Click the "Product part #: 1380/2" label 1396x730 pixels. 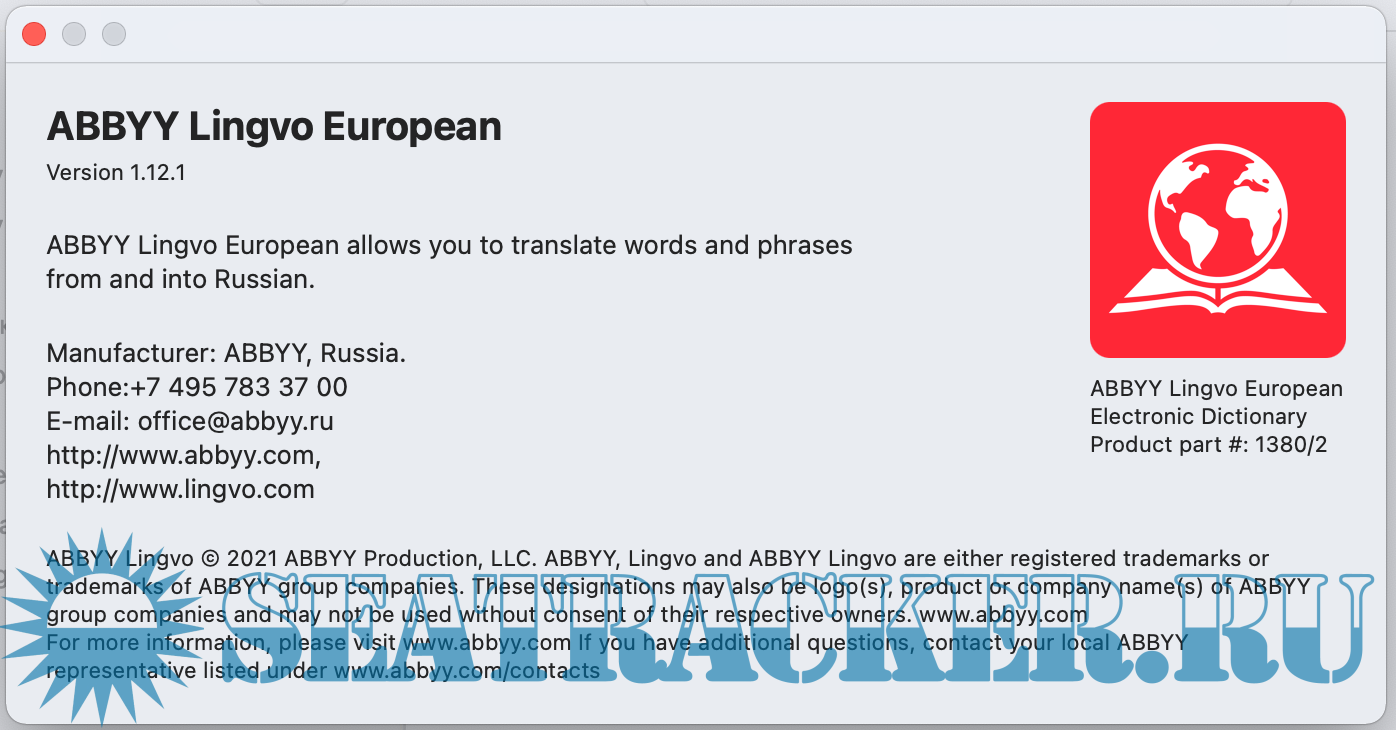1208,445
